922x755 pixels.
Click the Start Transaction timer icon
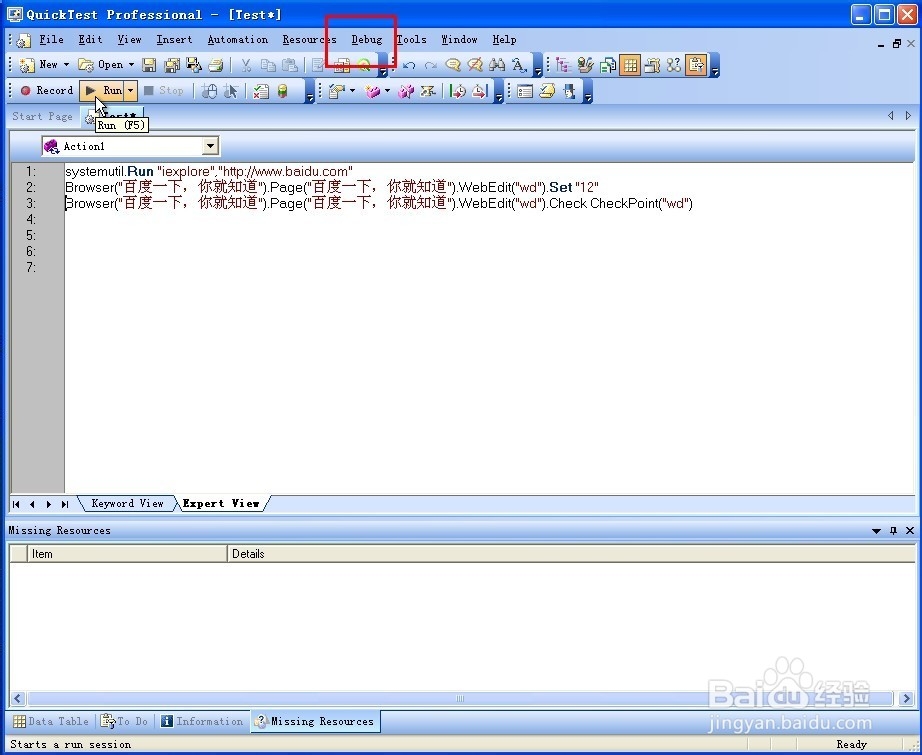pyautogui.click(x=457, y=91)
